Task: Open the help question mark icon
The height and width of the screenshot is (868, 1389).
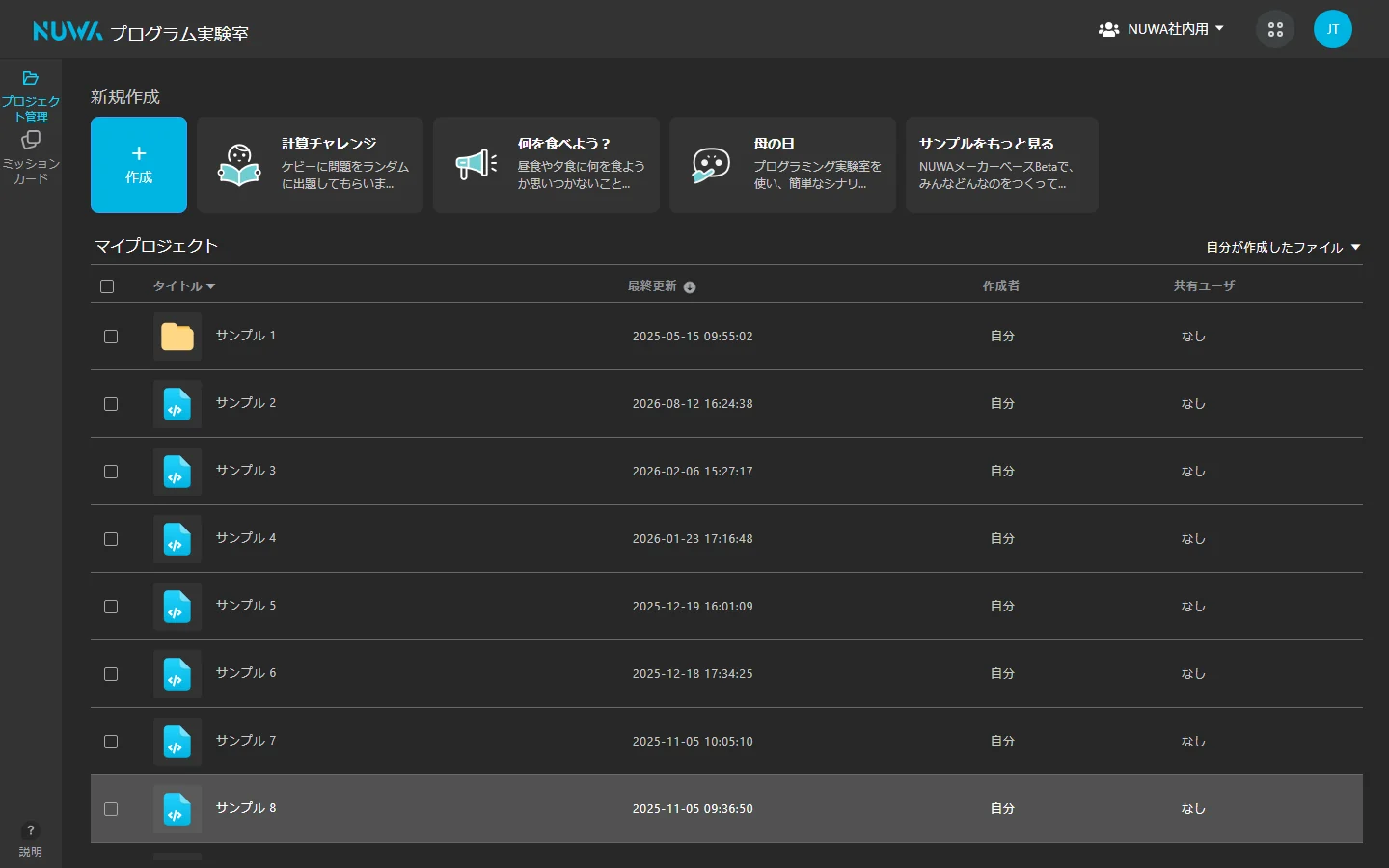Action: tap(31, 830)
